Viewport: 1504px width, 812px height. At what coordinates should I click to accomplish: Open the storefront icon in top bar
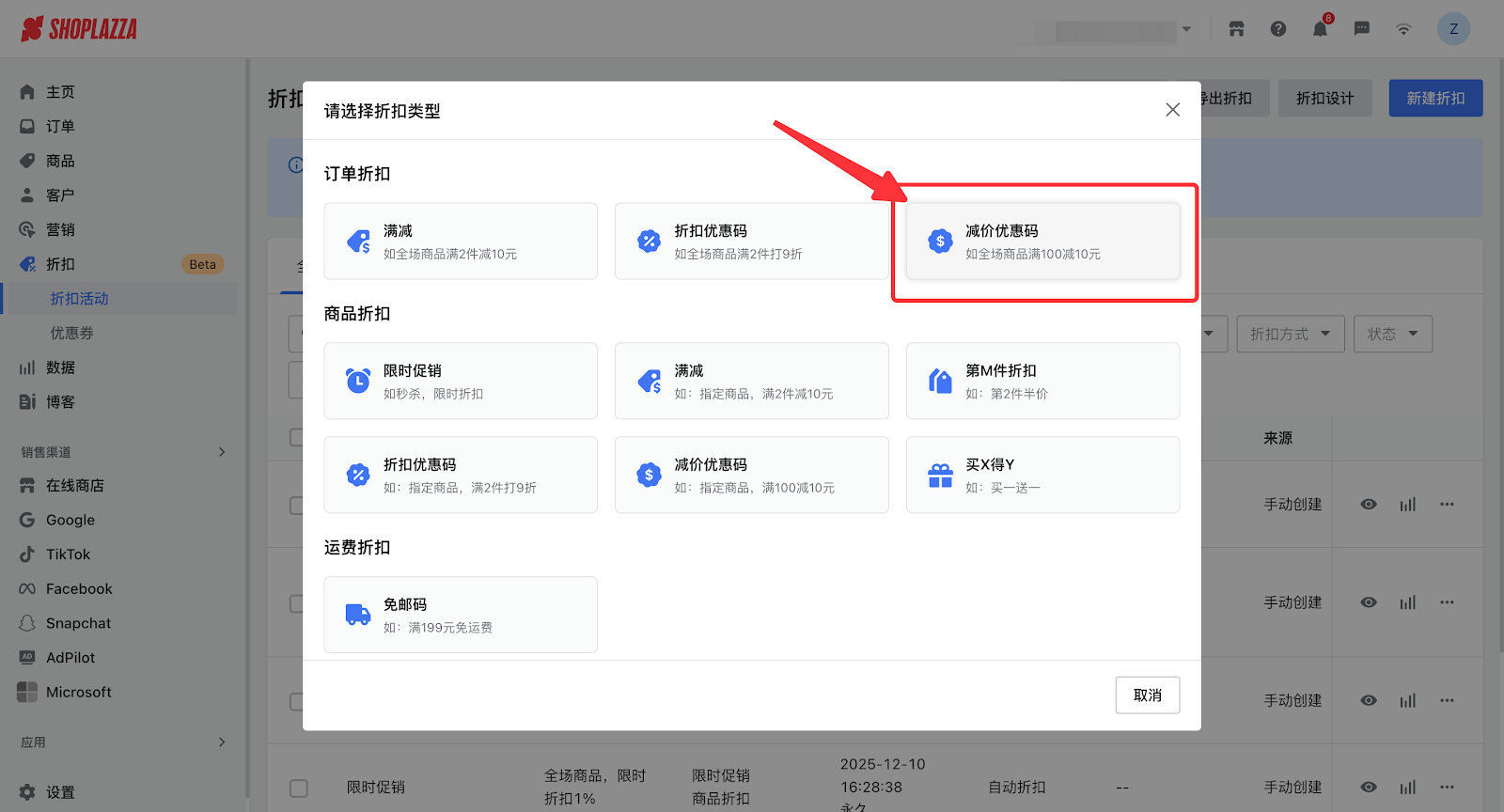1236,29
